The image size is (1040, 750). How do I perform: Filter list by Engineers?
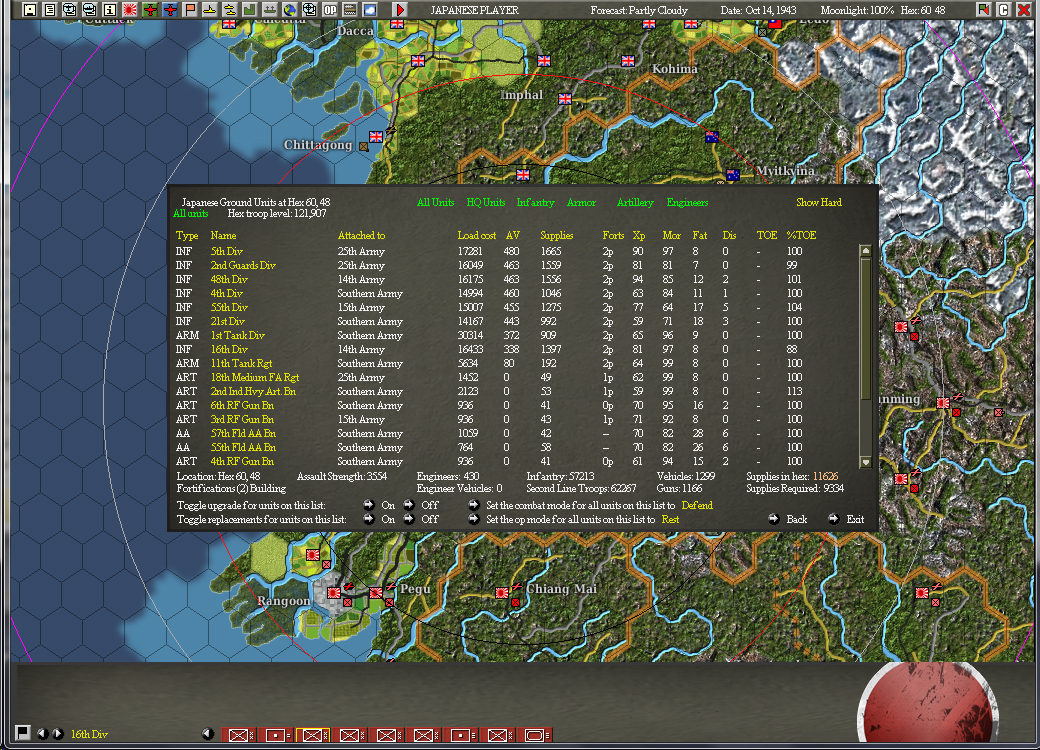[687, 202]
